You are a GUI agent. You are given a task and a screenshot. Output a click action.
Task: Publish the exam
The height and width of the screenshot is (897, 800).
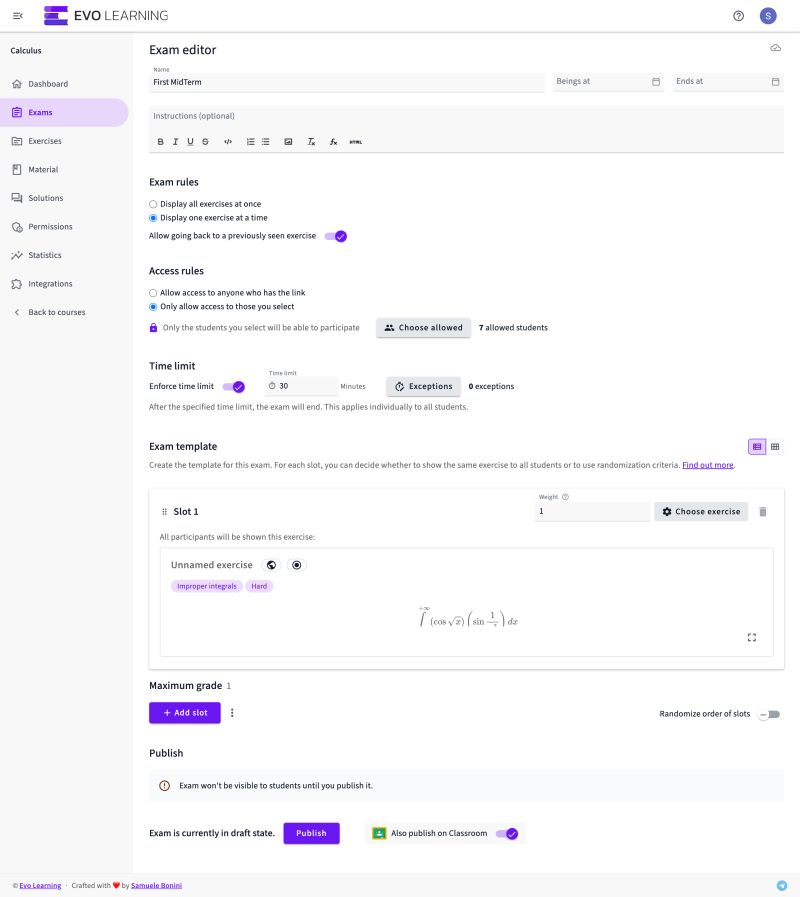(311, 833)
